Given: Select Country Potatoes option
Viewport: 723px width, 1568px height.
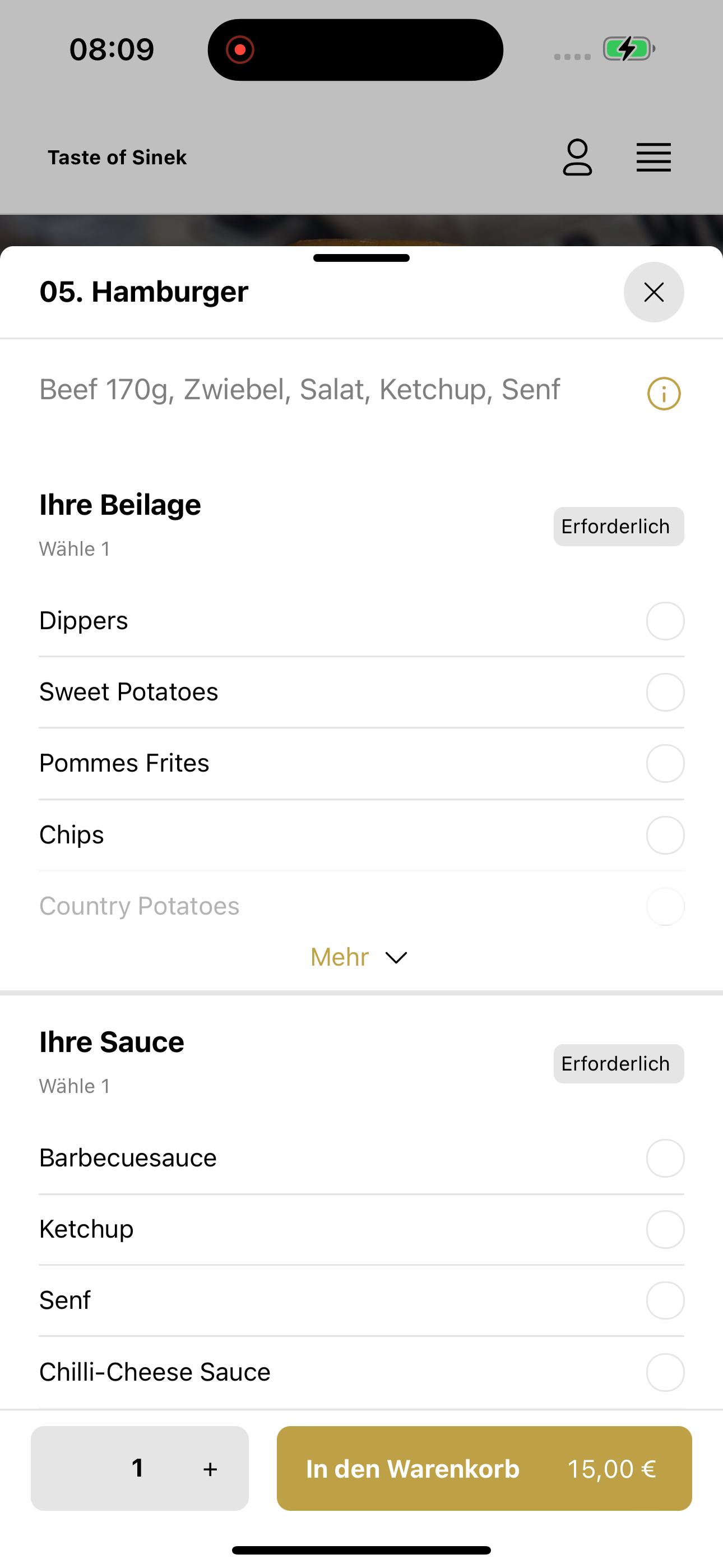Looking at the screenshot, I should (361, 906).
